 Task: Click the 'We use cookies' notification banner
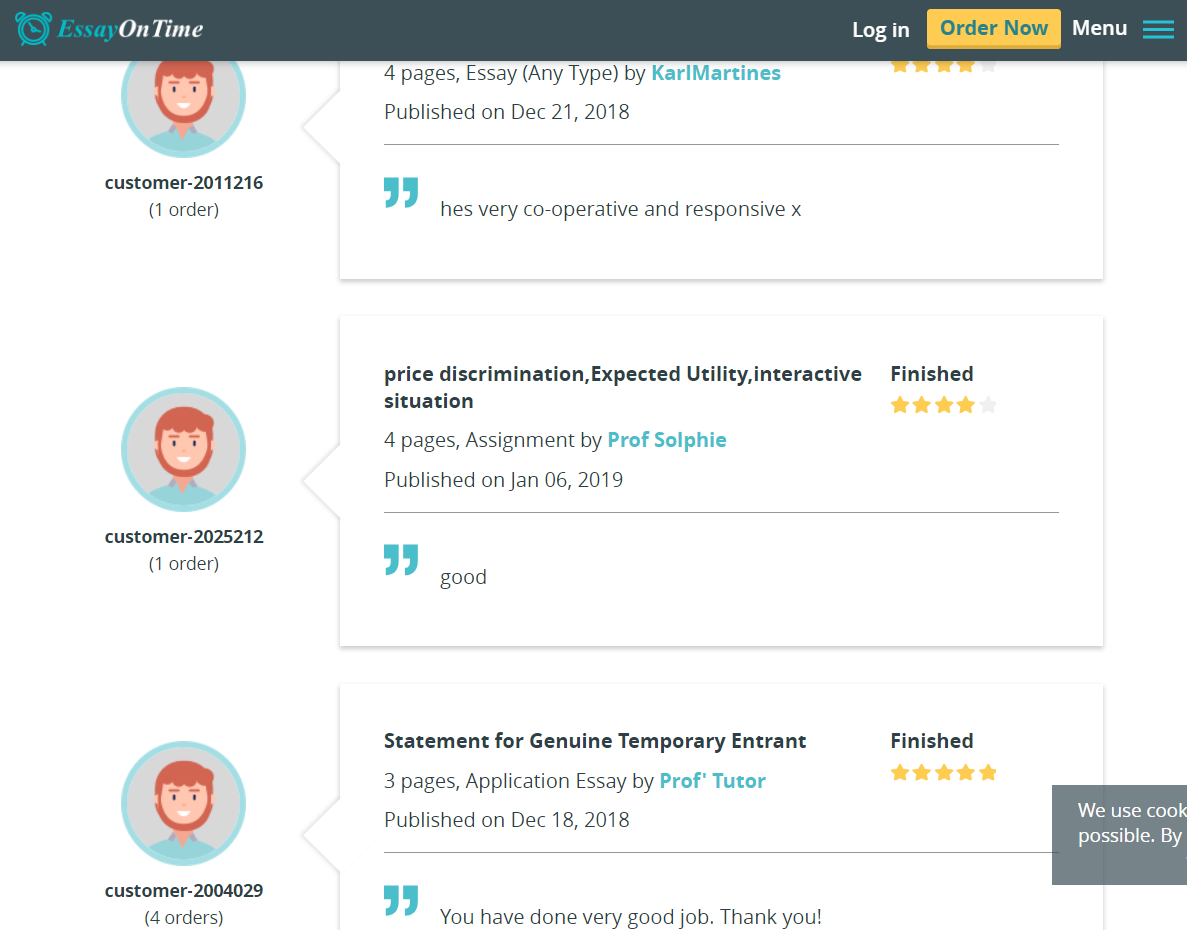[1120, 835]
